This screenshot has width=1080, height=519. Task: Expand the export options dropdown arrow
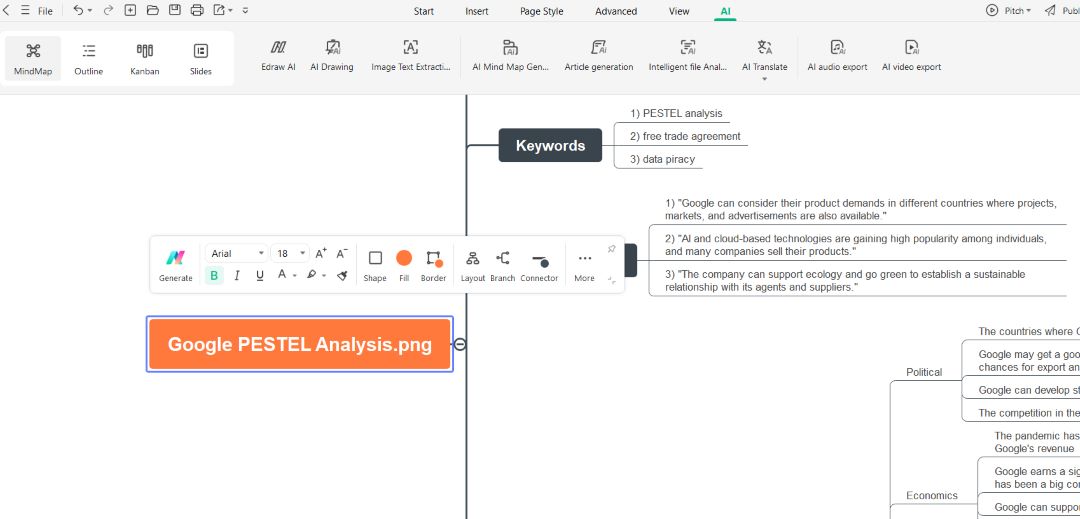pos(230,11)
